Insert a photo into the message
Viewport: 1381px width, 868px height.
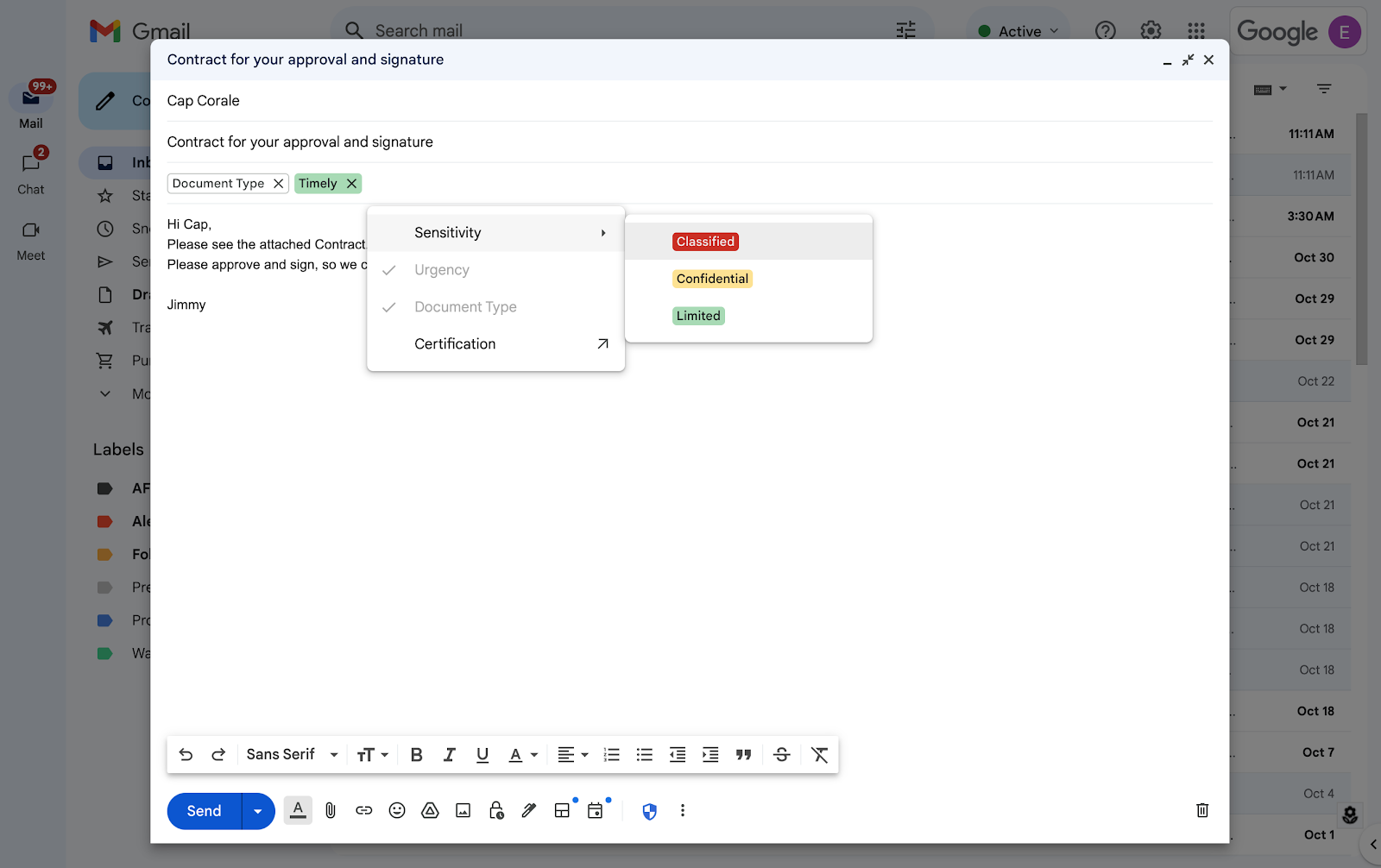pos(463,810)
